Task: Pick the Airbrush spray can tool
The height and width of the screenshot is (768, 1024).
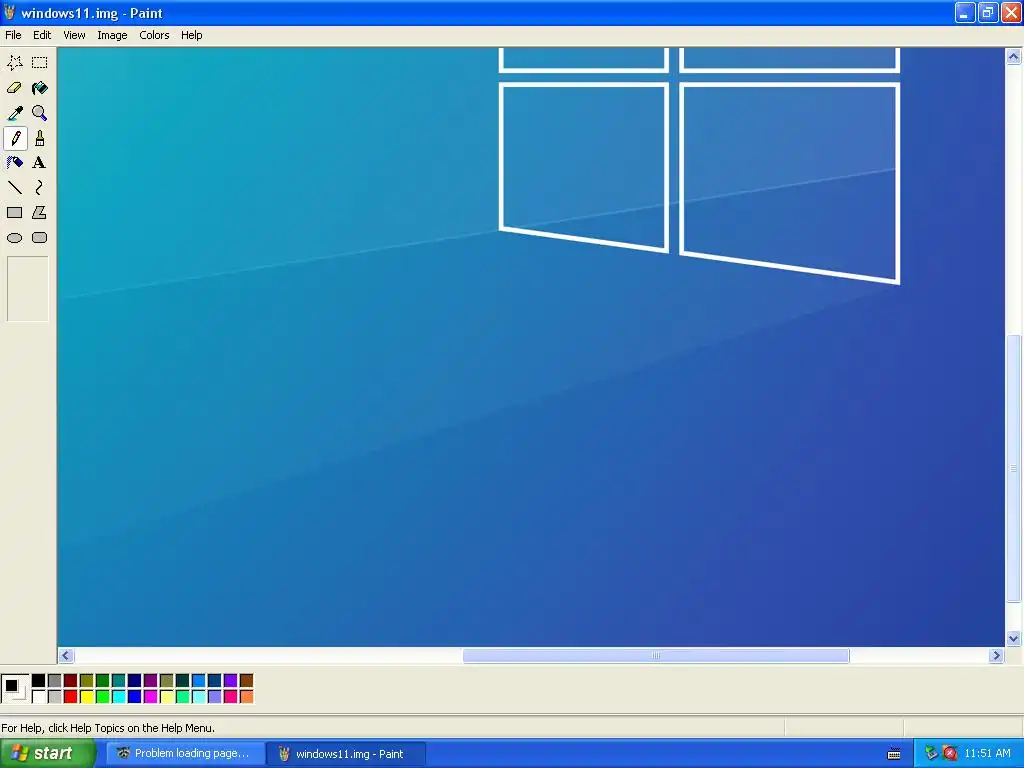Action: (x=14, y=163)
